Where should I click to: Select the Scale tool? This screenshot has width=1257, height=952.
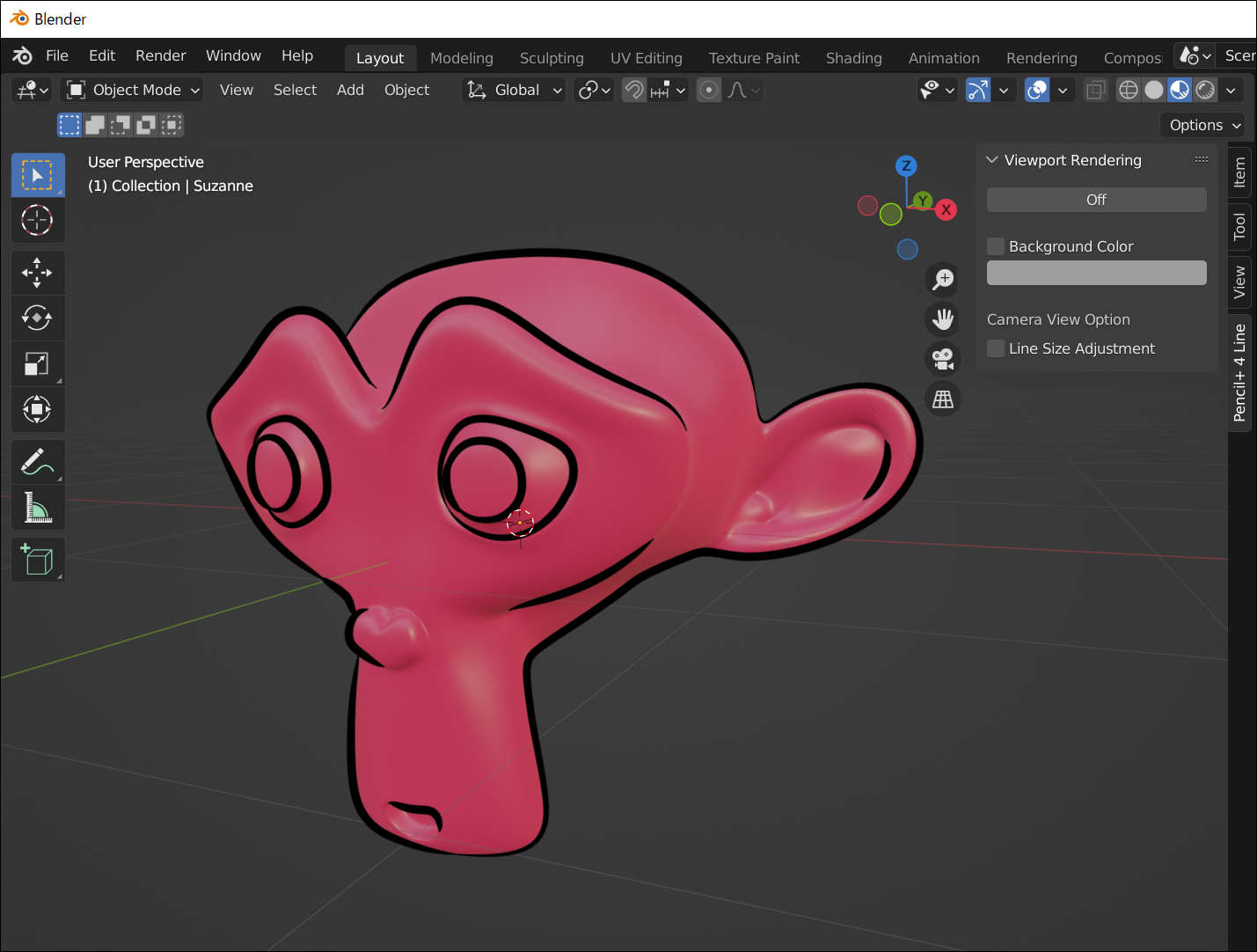[38, 363]
